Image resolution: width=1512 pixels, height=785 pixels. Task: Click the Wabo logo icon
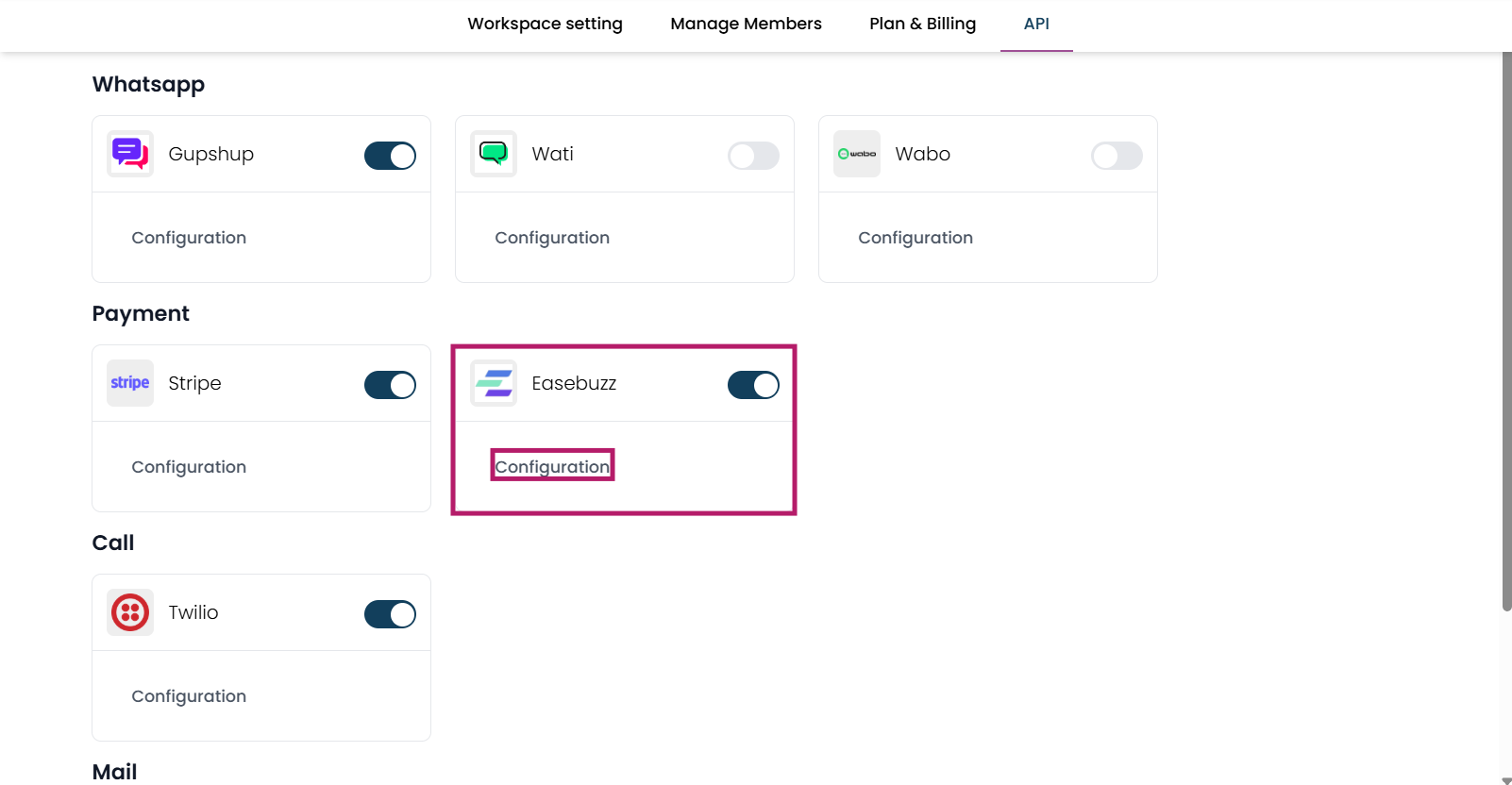coord(857,154)
